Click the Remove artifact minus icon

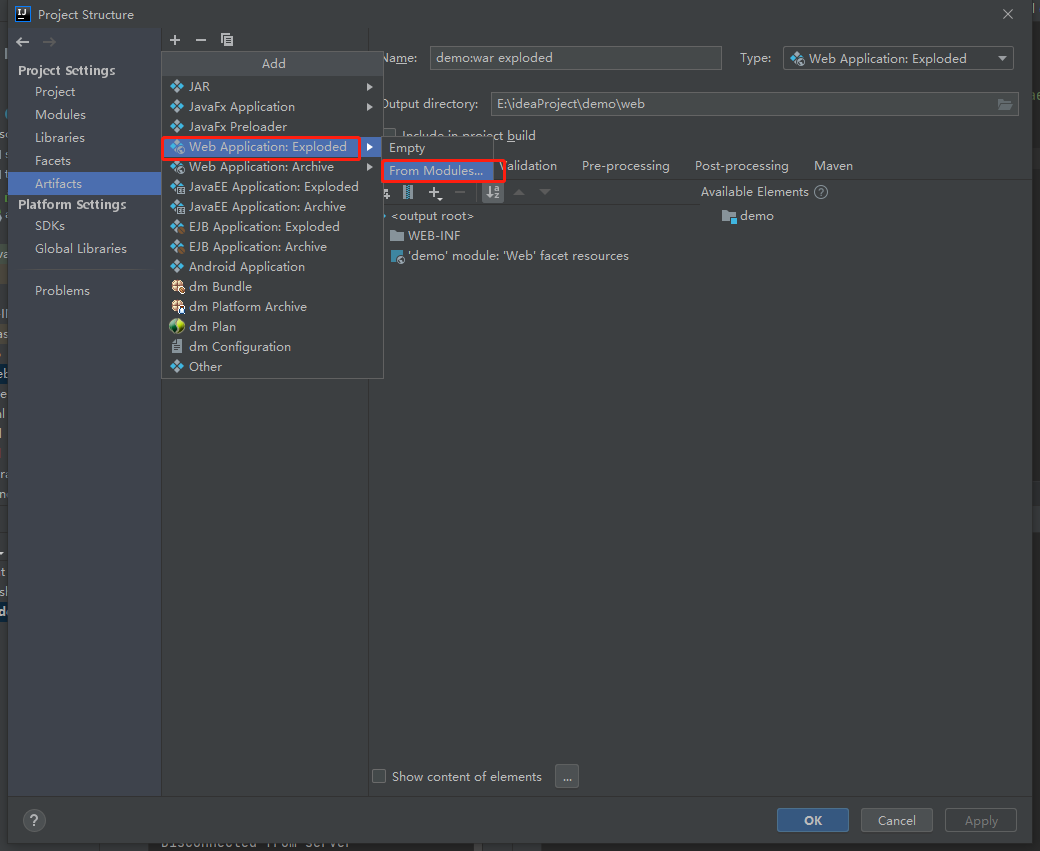201,40
